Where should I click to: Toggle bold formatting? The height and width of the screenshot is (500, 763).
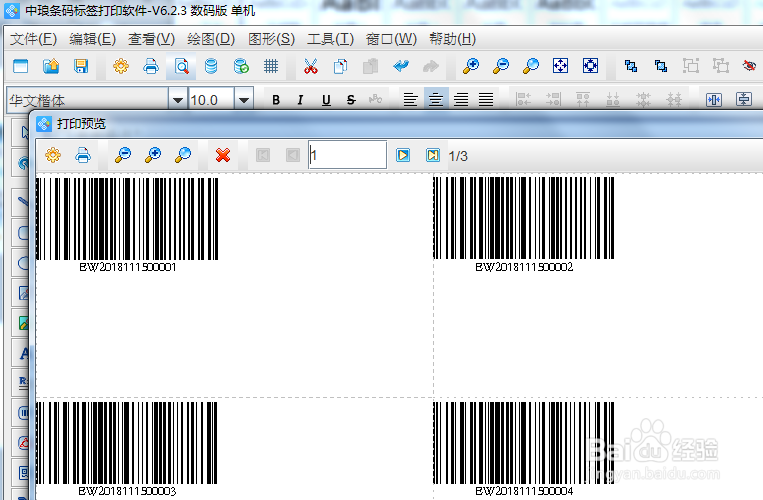[276, 100]
